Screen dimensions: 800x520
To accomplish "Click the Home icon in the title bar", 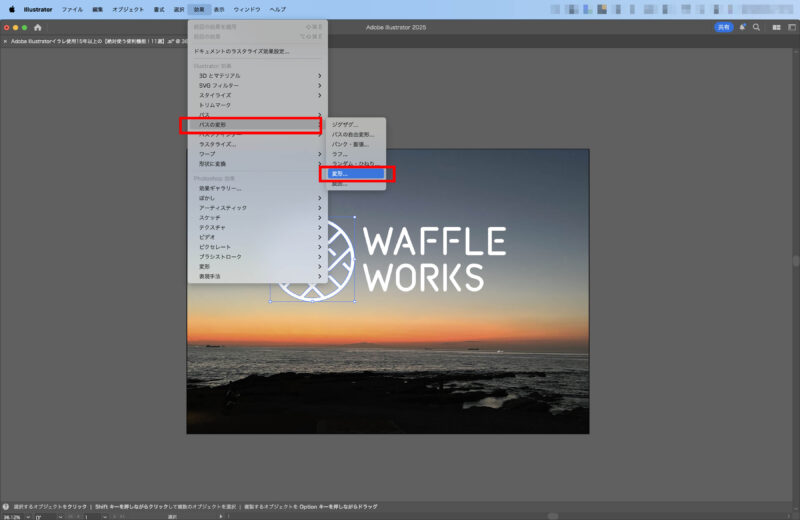I will pos(38,27).
